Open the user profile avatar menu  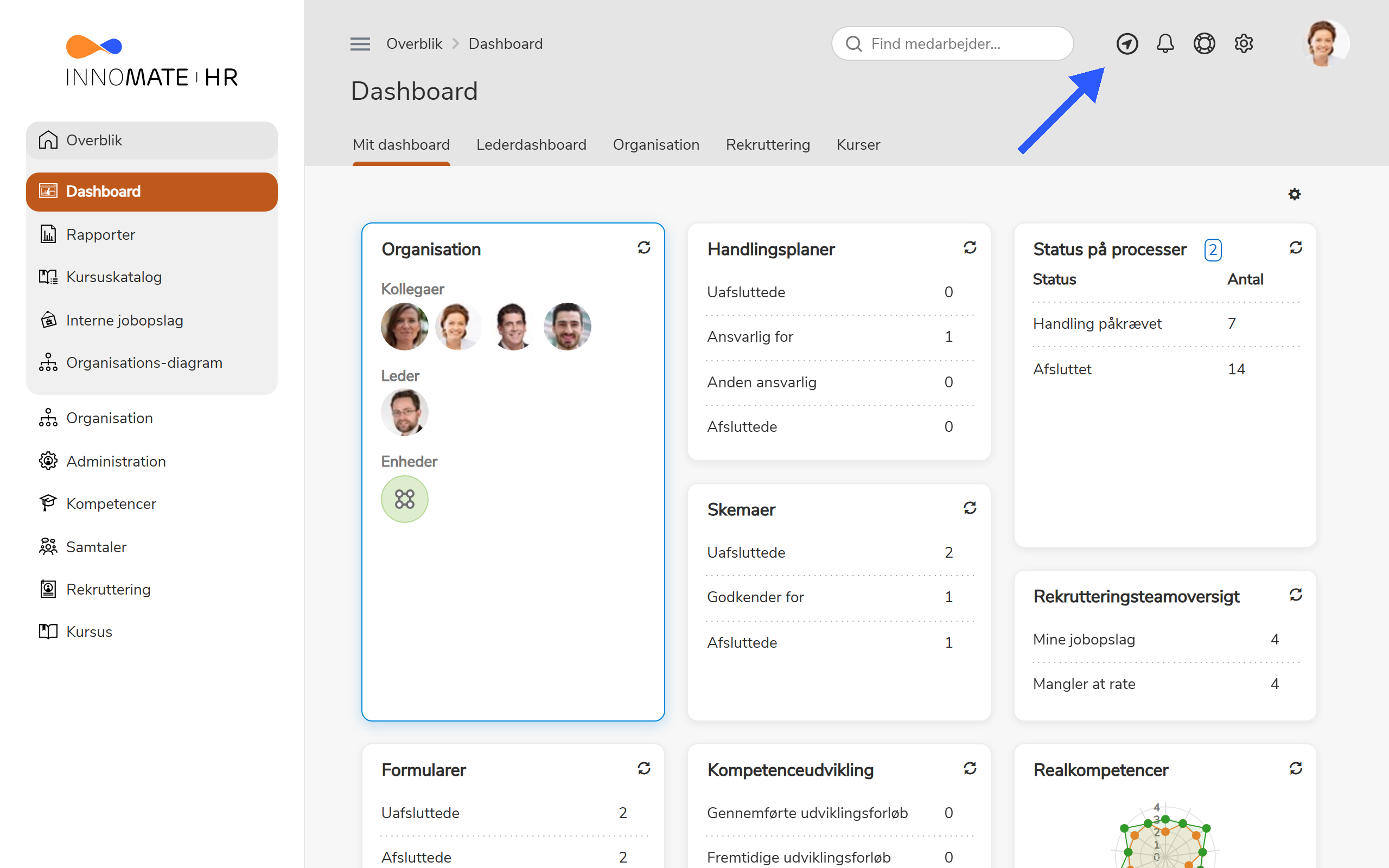1325,43
